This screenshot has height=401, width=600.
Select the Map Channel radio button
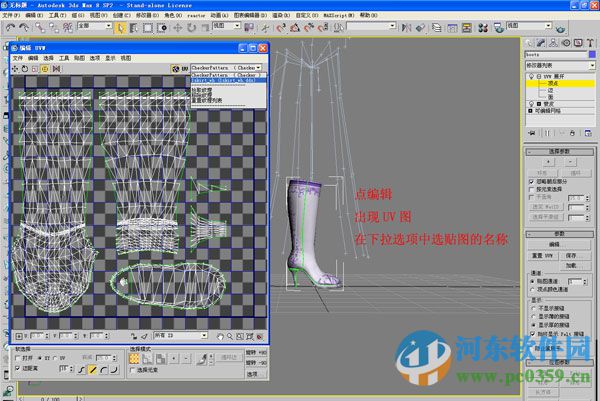tap(532, 281)
